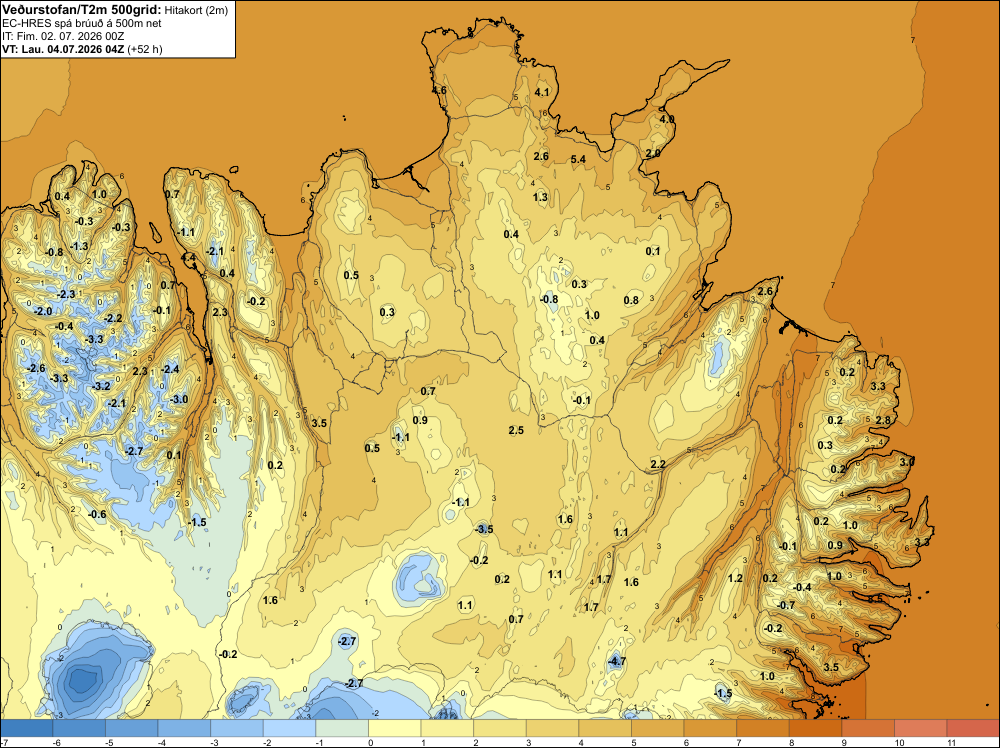Image resolution: width=1000 pixels, height=748 pixels.
Task: Click the temperature value 2.8
Action: pyautogui.click(x=883, y=420)
